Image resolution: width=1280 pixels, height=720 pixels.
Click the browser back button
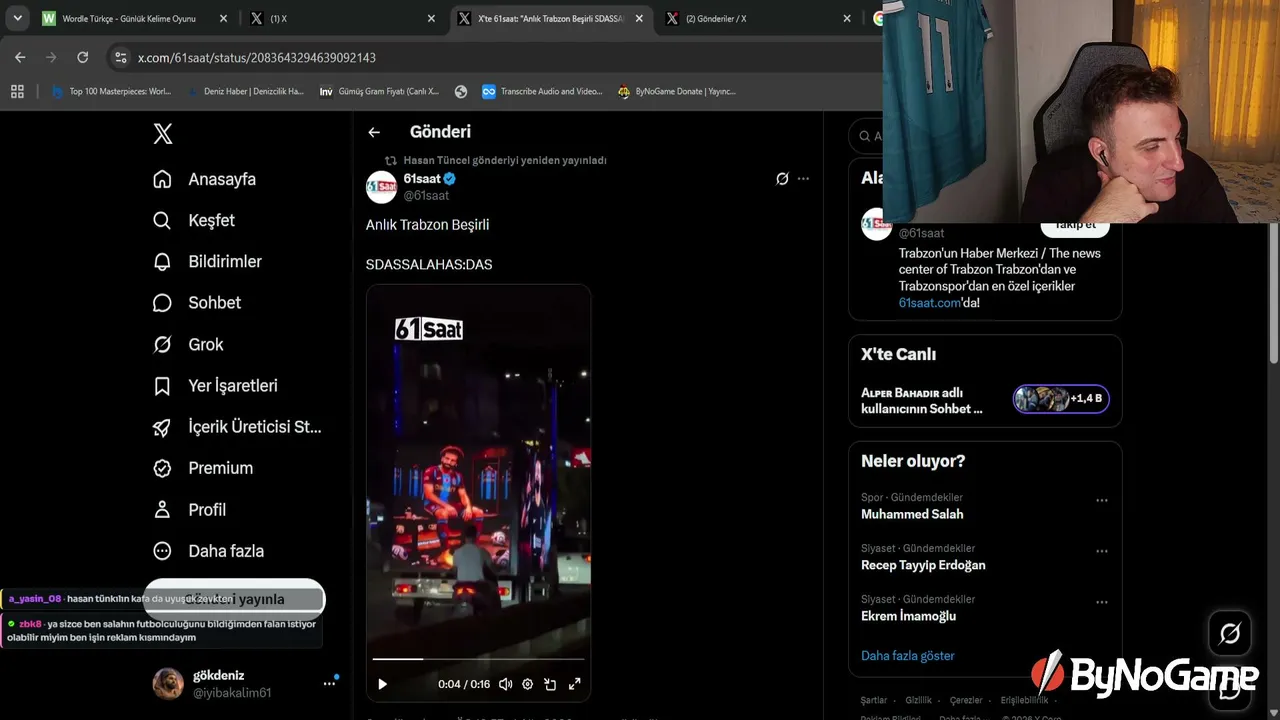[20, 57]
